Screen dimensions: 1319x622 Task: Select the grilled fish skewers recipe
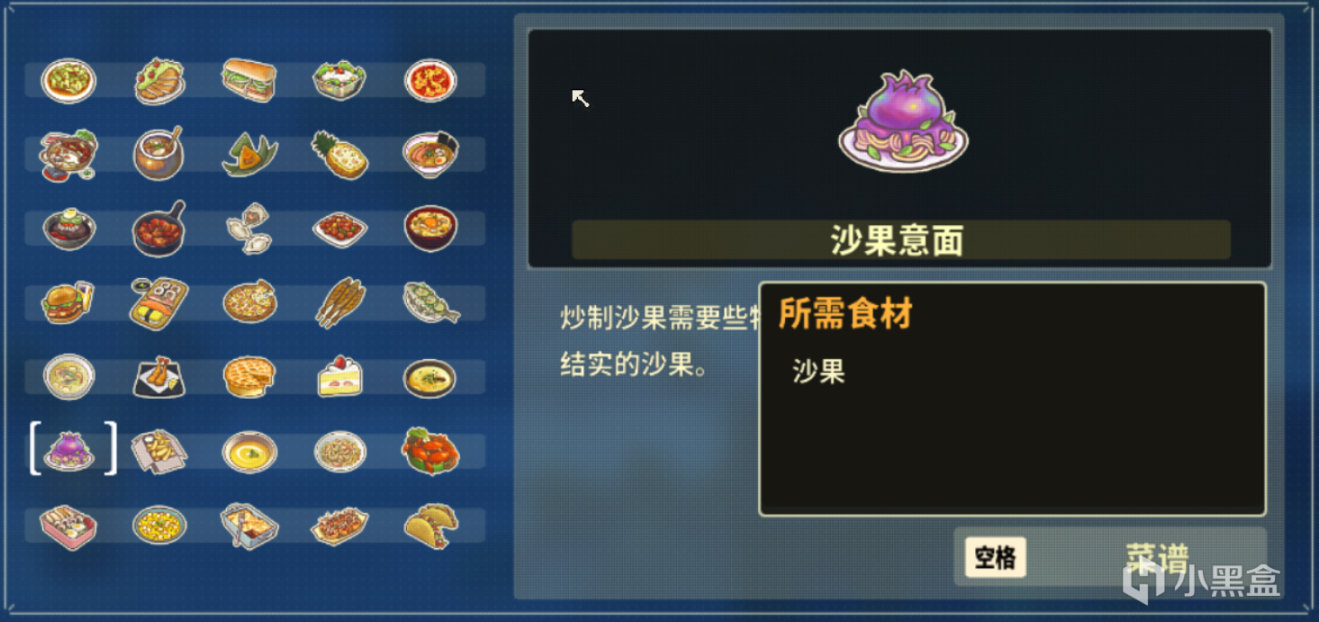pos(340,301)
